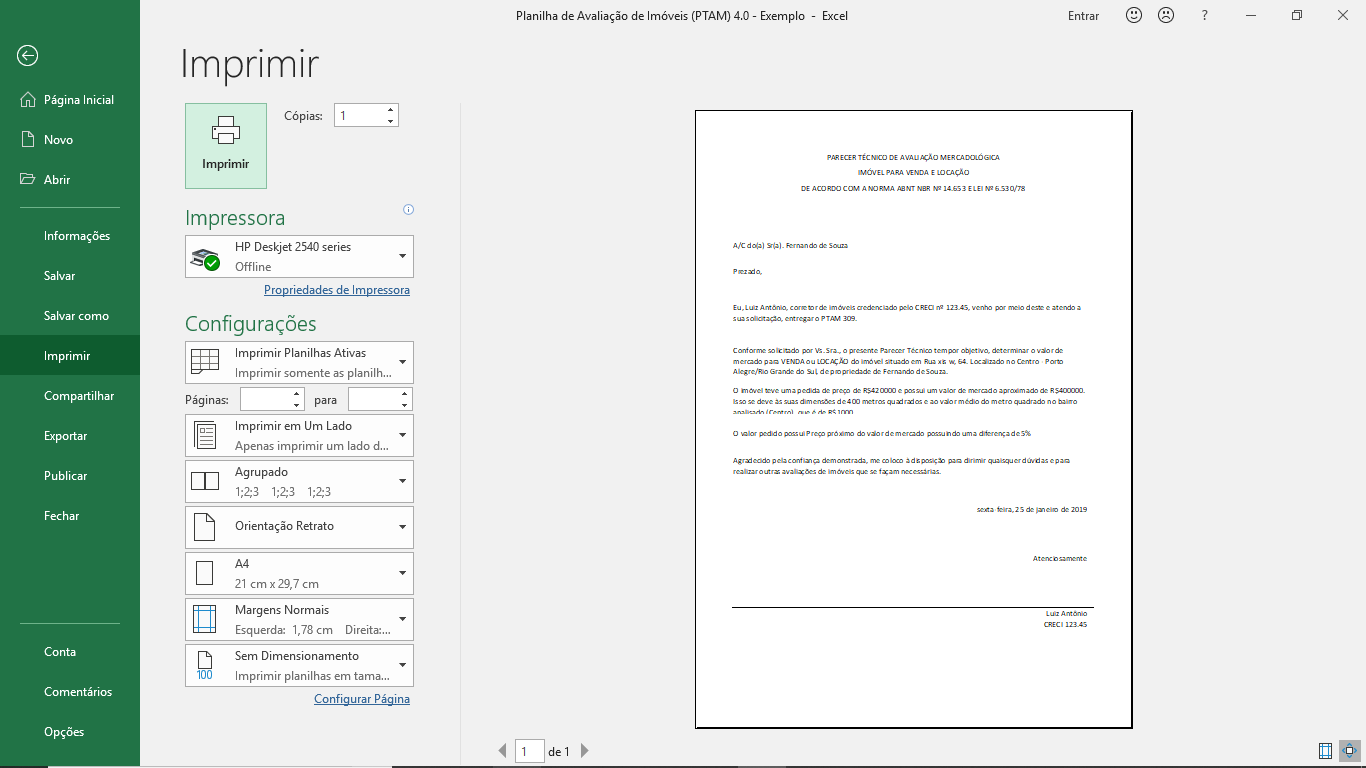Screen dimensions: 1366x768
Task: Click the Configurar Página link
Action: [x=362, y=699]
